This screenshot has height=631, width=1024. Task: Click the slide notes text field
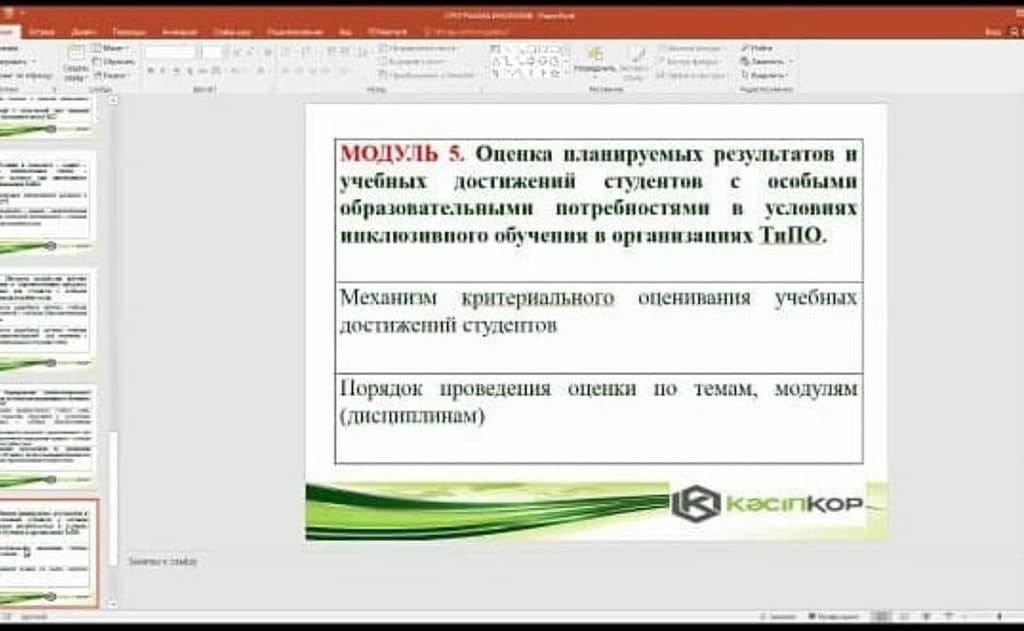pyautogui.click(x=500, y=562)
